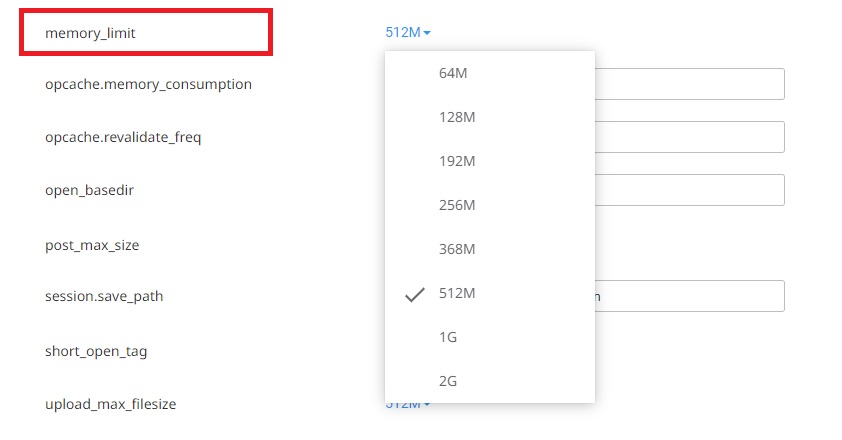The height and width of the screenshot is (440, 842).
Task: Select the checked 512M option
Action: point(490,293)
